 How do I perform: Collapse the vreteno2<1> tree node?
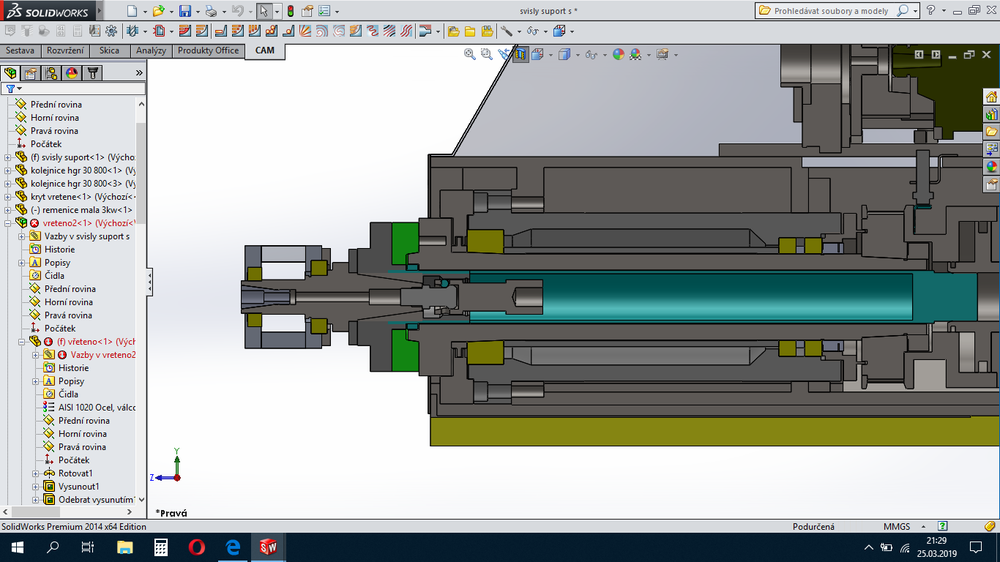coord(8,223)
